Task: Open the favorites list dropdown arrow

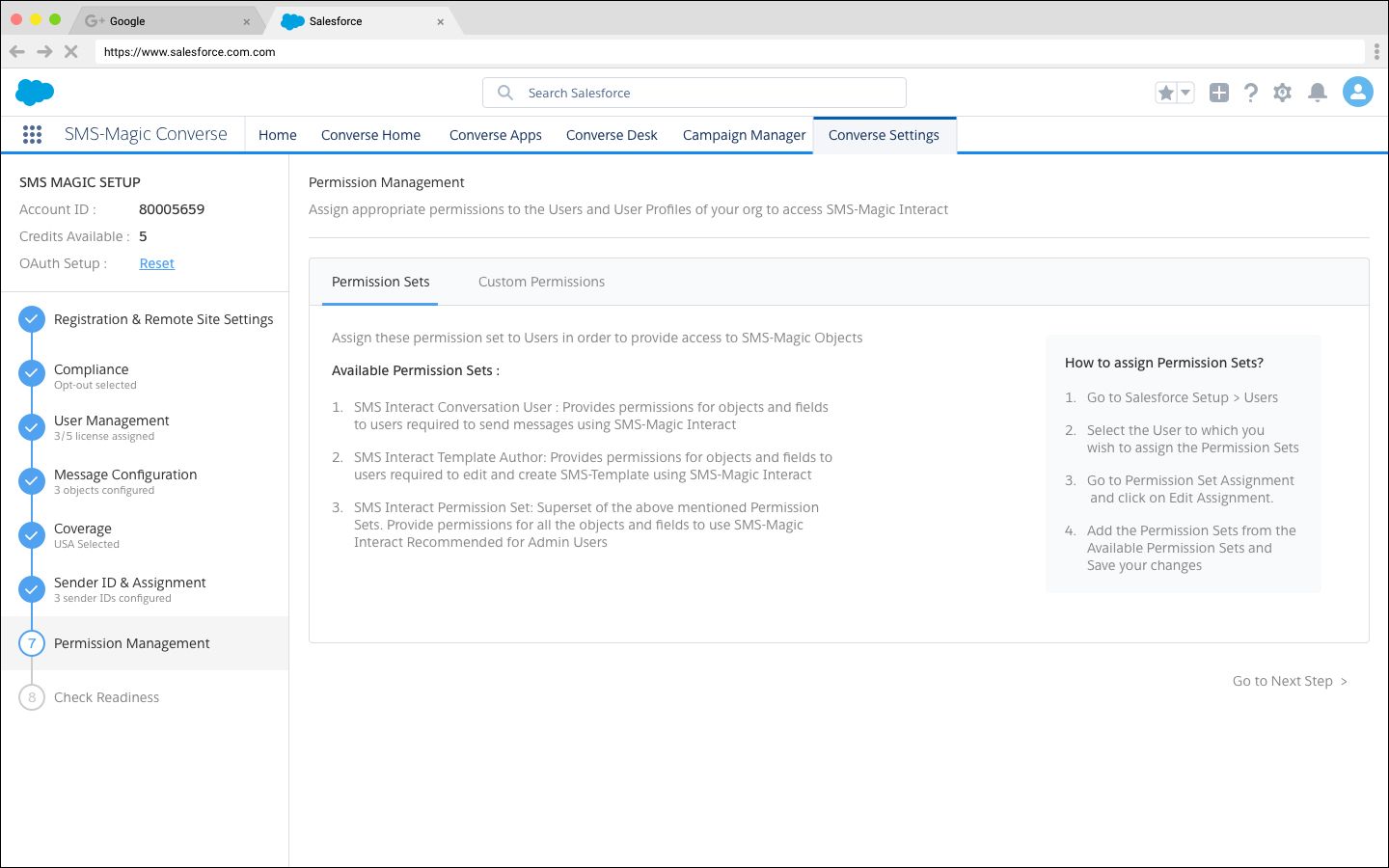Action: 1186,93
